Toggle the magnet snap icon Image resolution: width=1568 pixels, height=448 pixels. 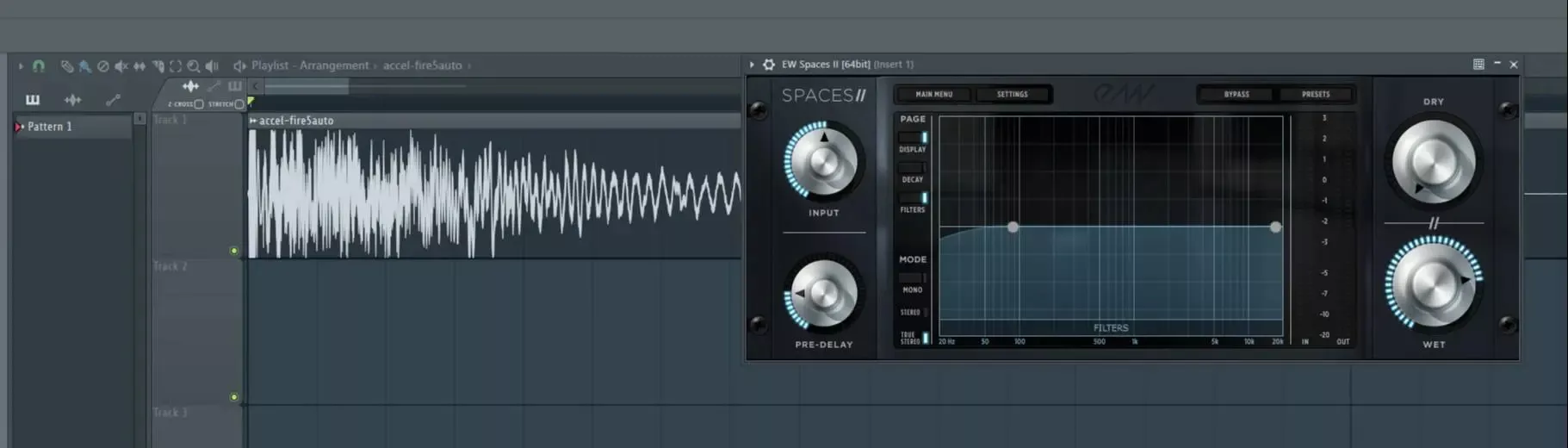pyautogui.click(x=39, y=65)
